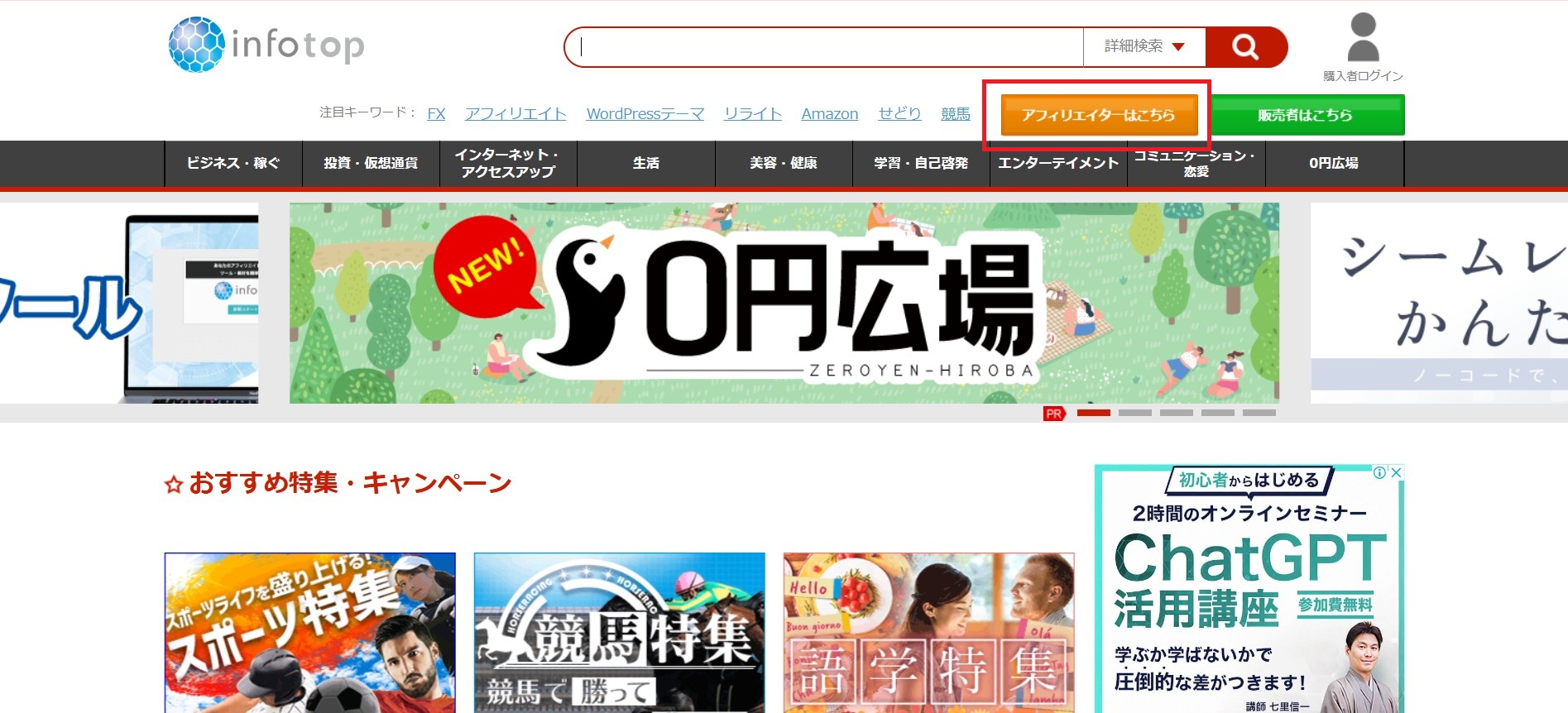Select fourth carousel slide indicator
The image size is (1568, 713).
1218,412
